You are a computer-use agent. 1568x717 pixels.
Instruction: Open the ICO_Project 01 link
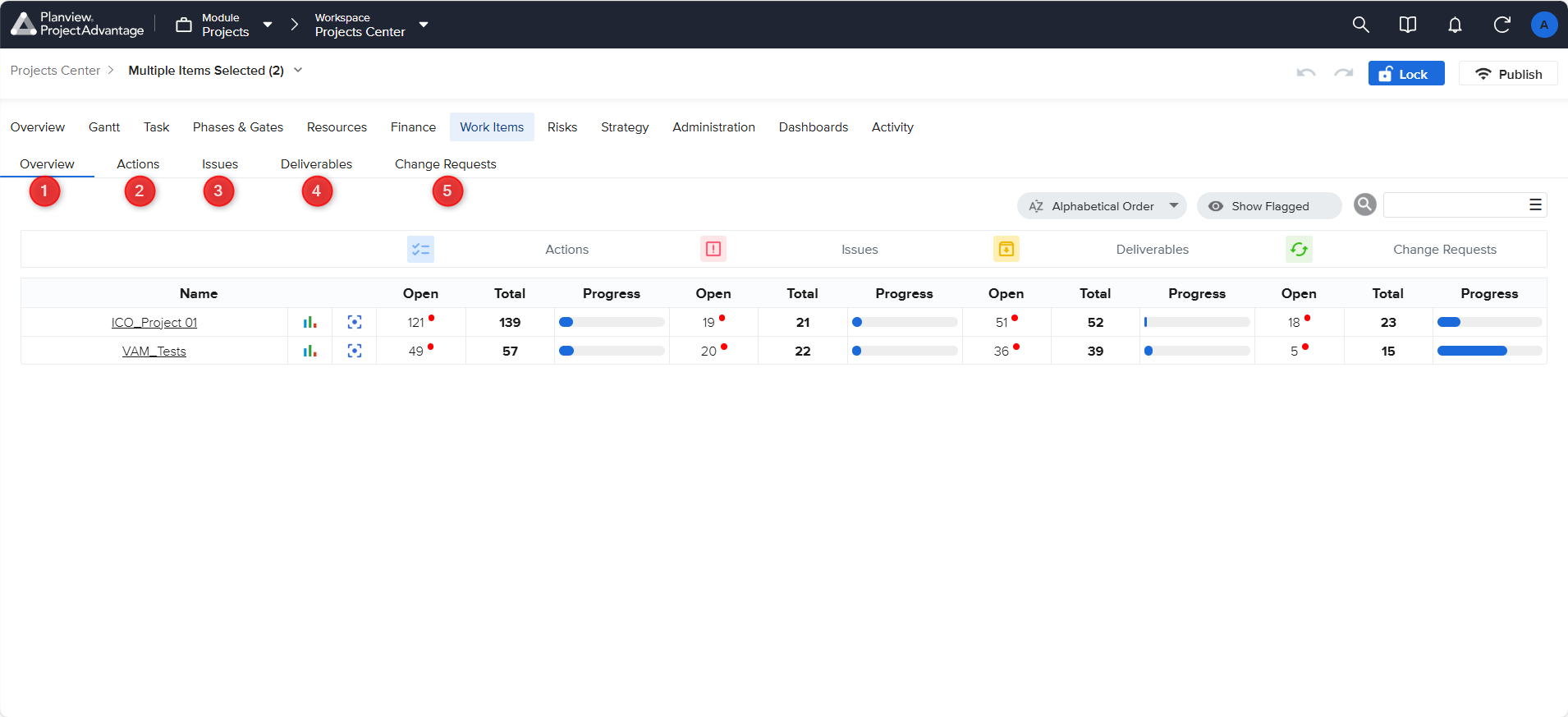154,323
